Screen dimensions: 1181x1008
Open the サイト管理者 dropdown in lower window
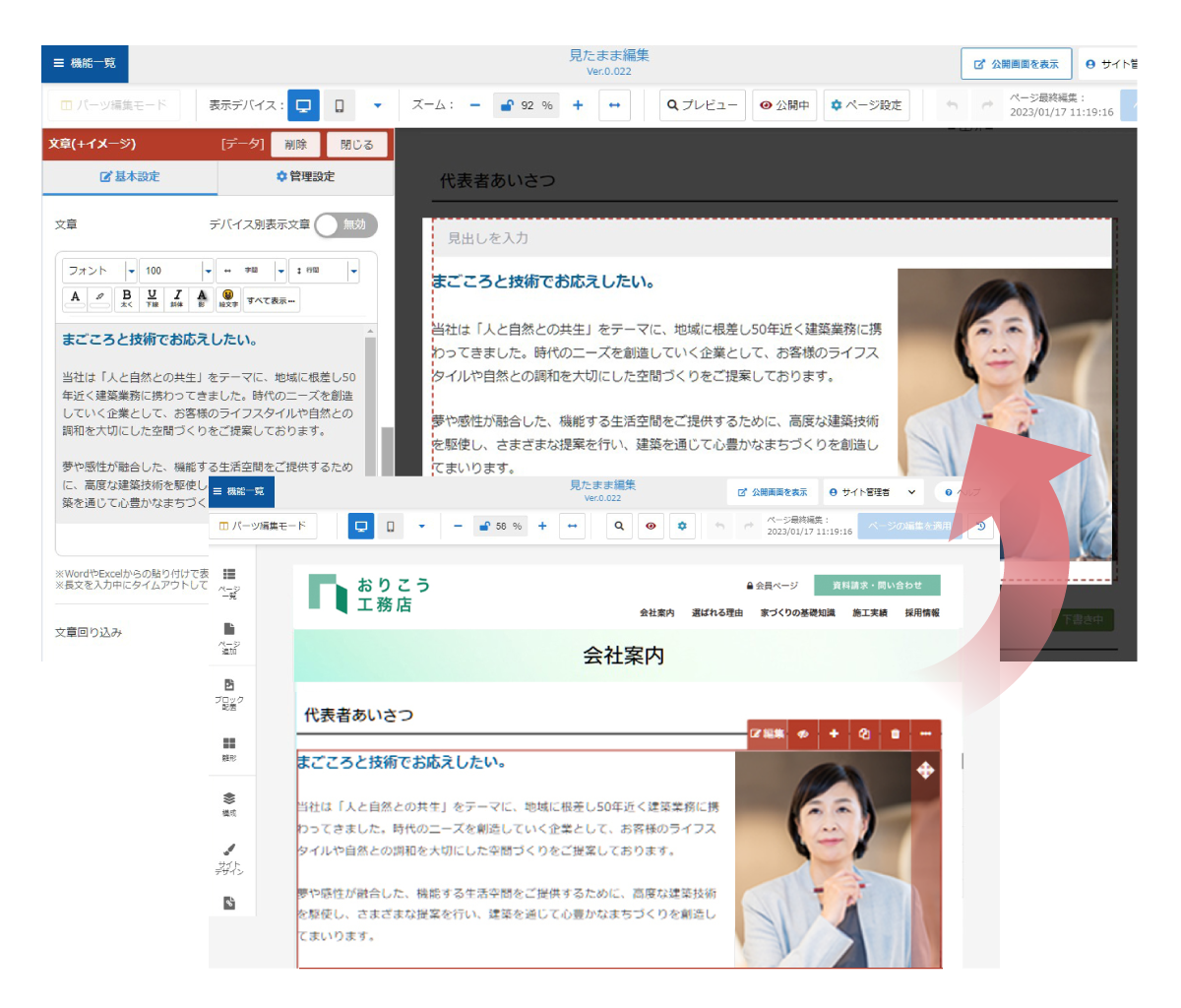pyautogui.click(x=872, y=492)
